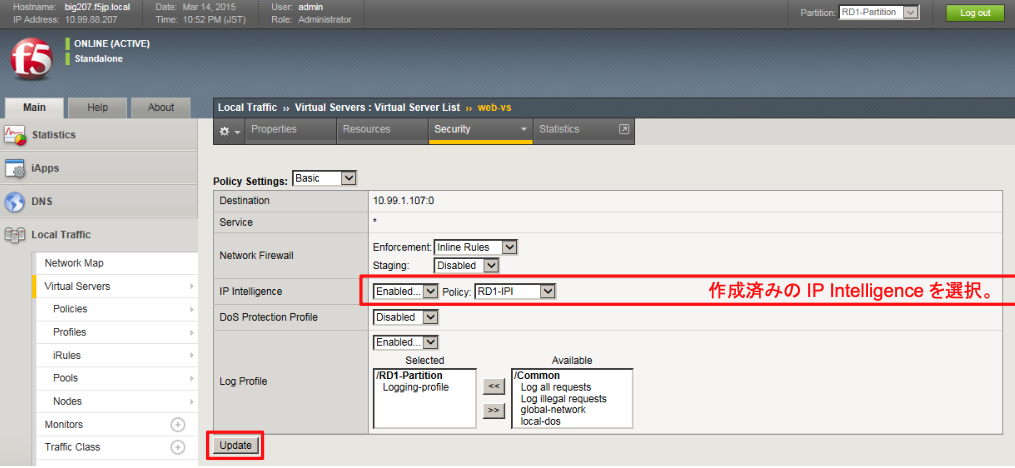Open the Enforcement Inline Rules dropdown
This screenshot has height=468, width=1015.
[x=476, y=247]
